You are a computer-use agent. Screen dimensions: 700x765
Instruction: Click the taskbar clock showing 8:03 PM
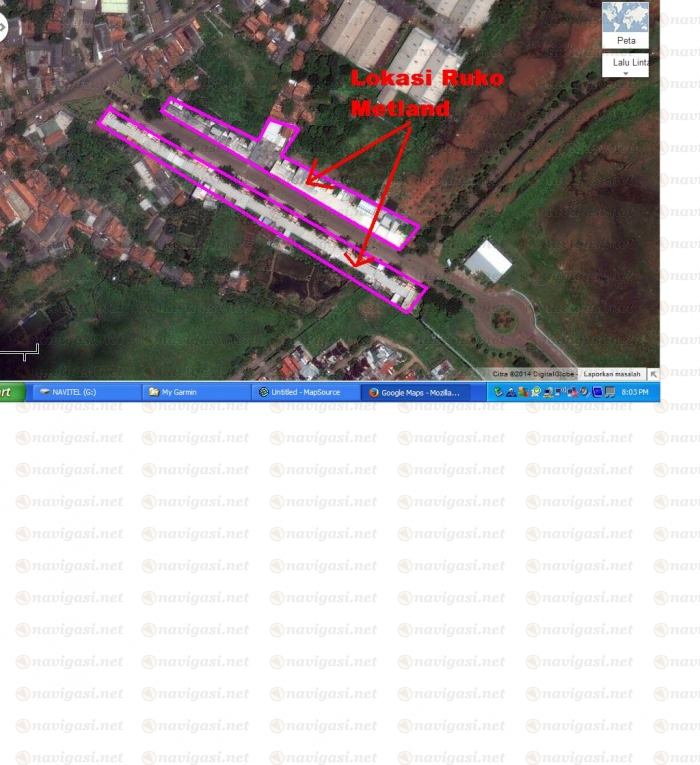(x=635, y=392)
